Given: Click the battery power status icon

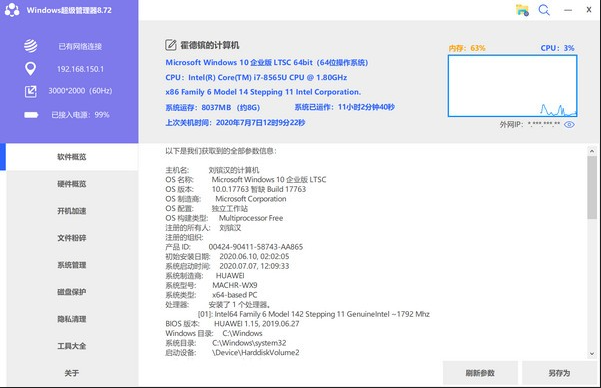Looking at the screenshot, I should 31,115.
